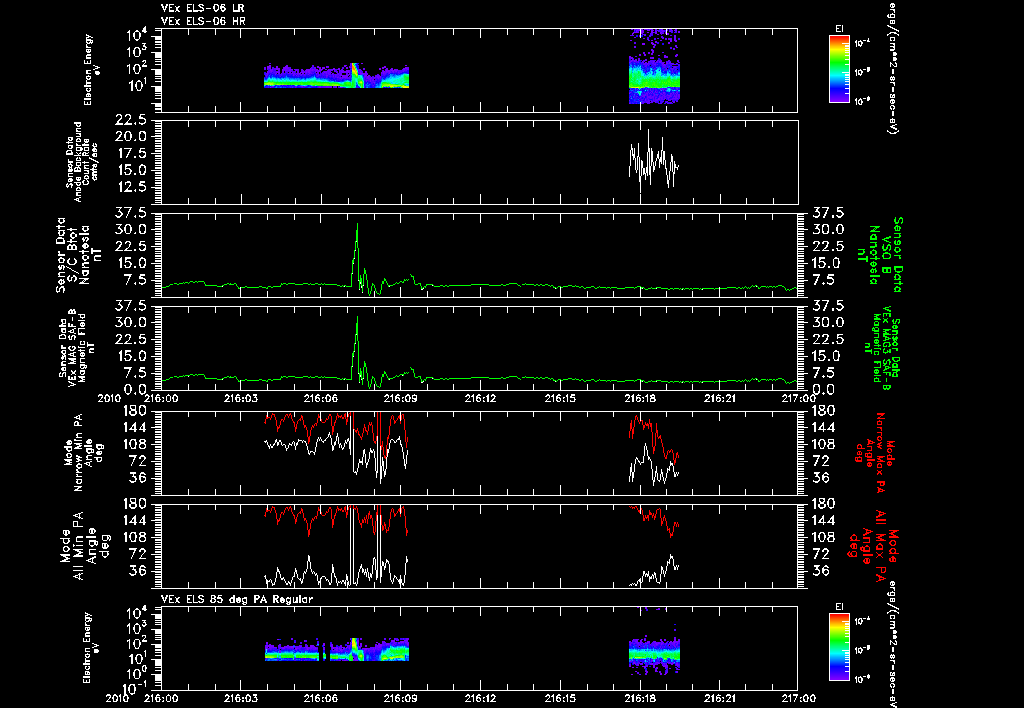Click the 216:18 data block in bottom 85 deg PA spectrogram
The image size is (1024, 708).
click(x=654, y=650)
